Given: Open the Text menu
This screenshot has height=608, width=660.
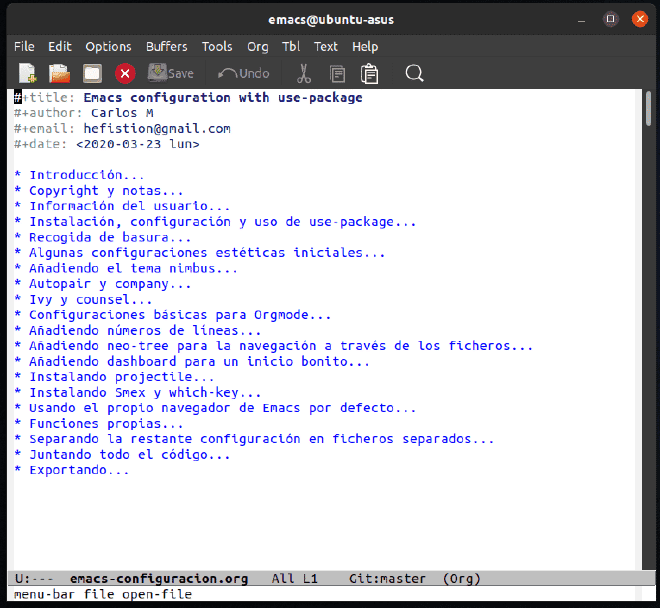Looking at the screenshot, I should [326, 46].
